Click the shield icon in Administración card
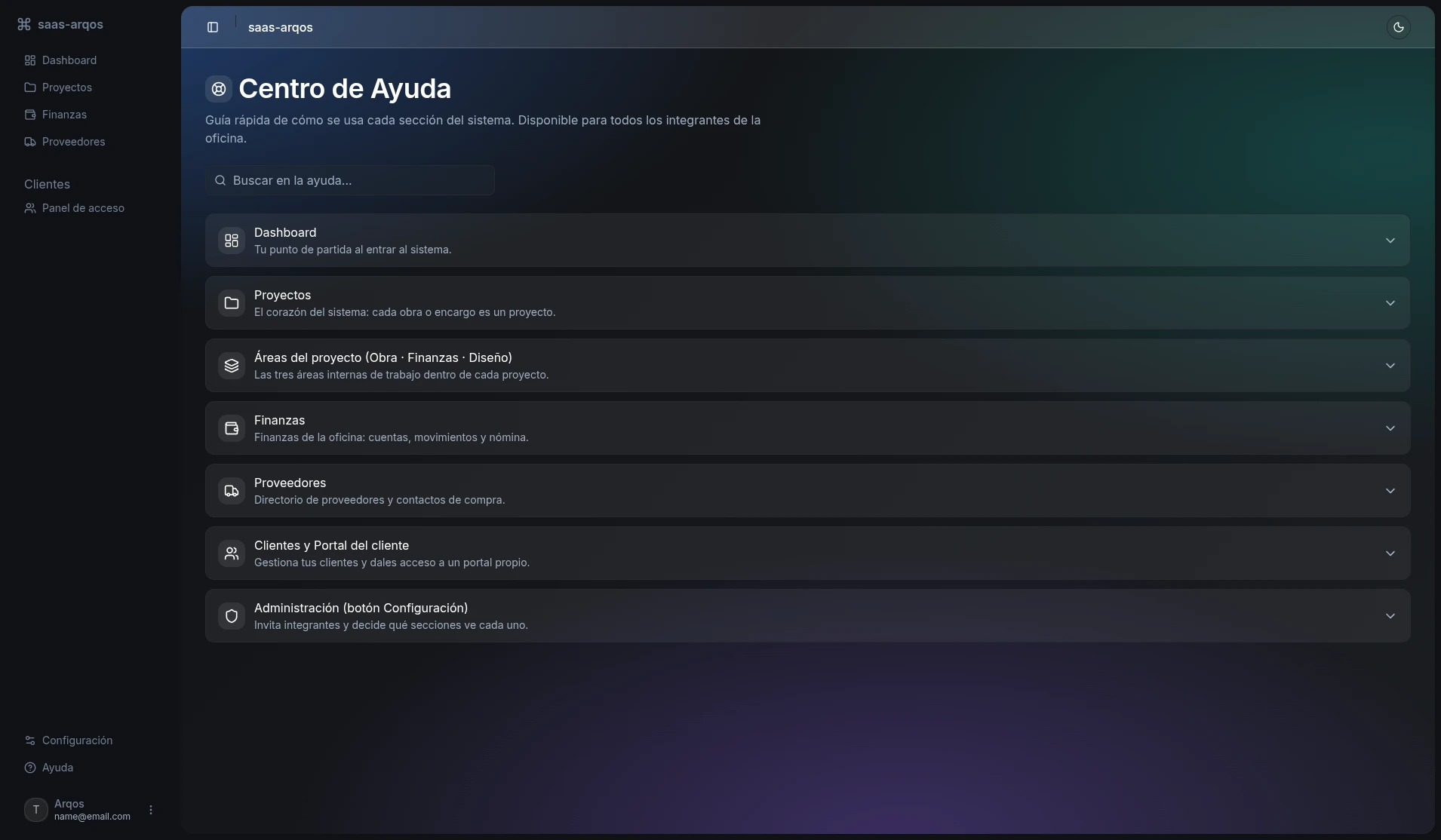Image resolution: width=1441 pixels, height=840 pixels. tap(232, 616)
